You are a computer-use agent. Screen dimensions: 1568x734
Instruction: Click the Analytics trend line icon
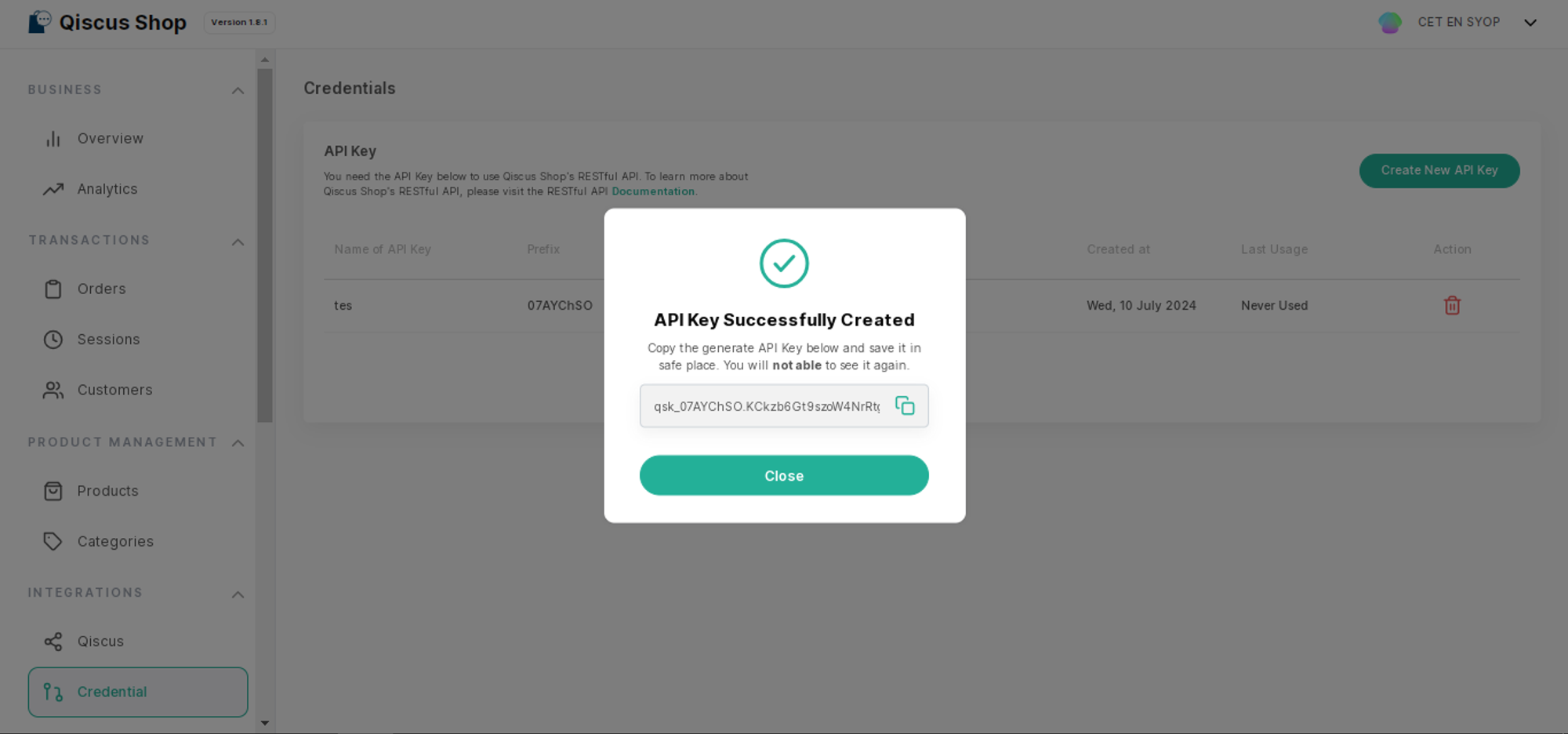pos(53,189)
